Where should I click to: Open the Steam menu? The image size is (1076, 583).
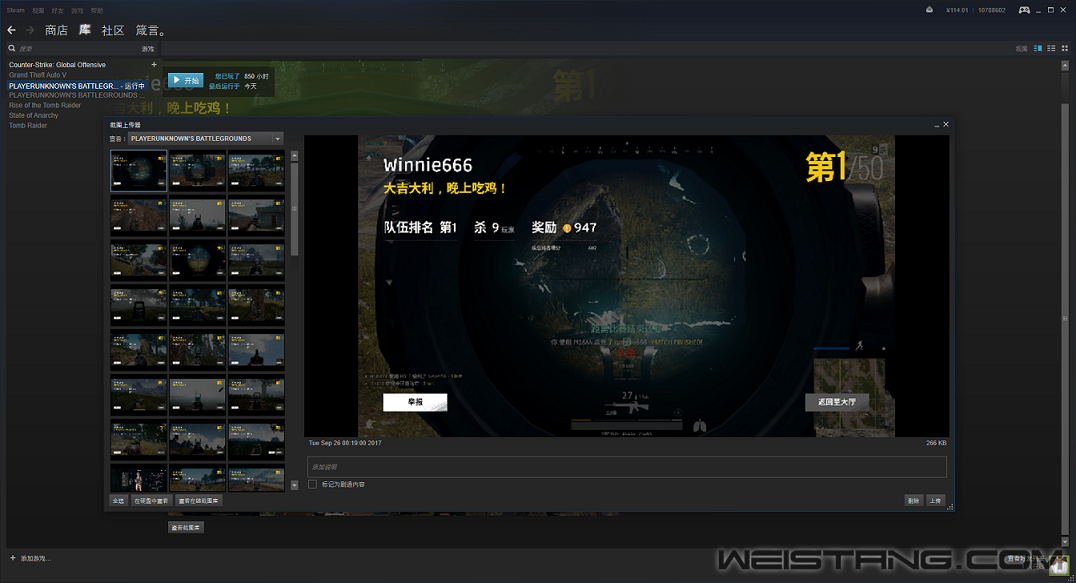(15, 10)
